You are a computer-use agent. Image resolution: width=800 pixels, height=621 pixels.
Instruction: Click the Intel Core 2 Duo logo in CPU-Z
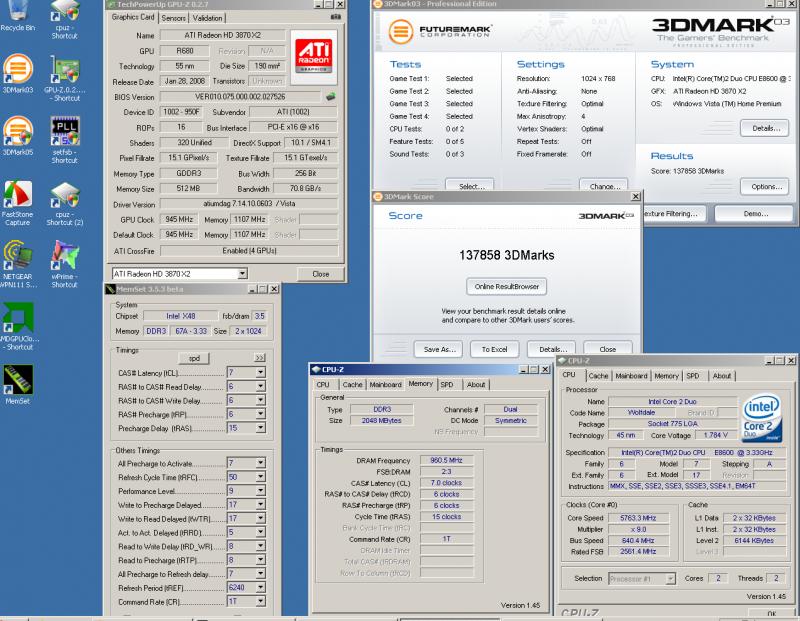762,417
